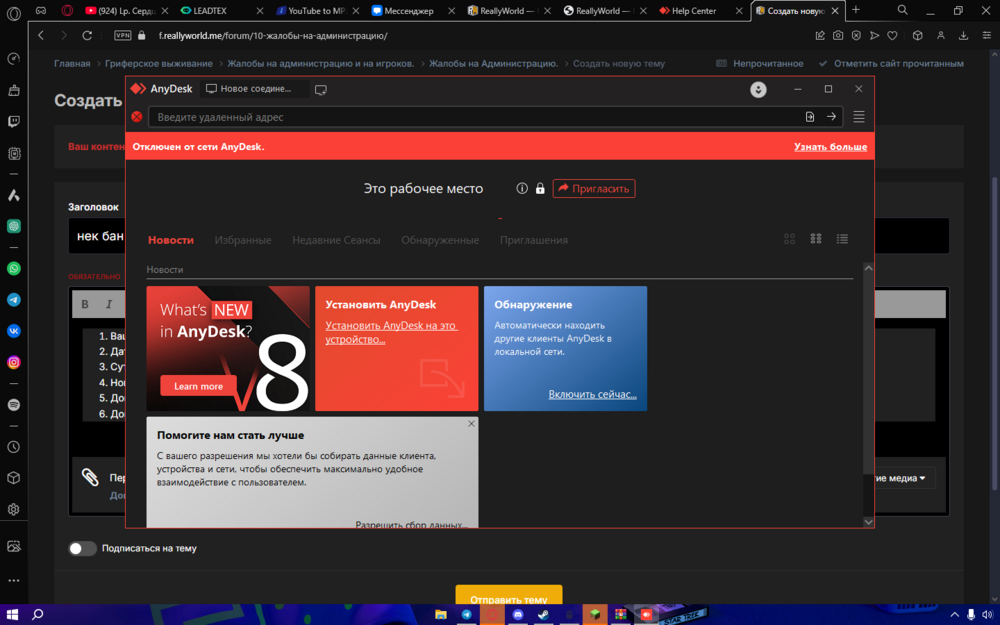Click the Пригласить button
The height and width of the screenshot is (625, 1000).
[594, 188]
